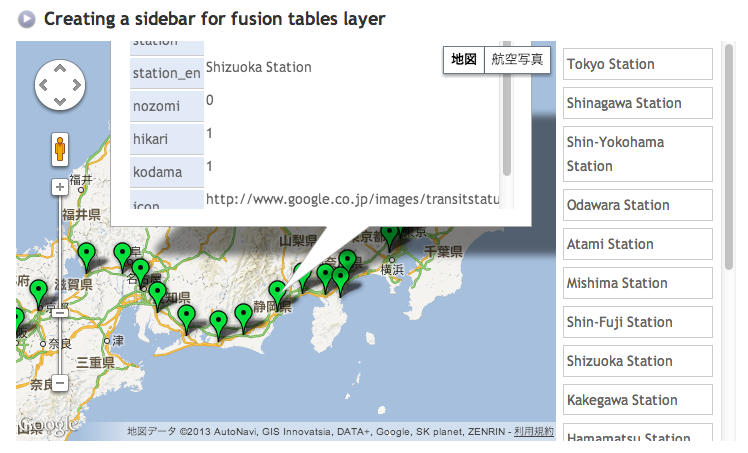Image resolution: width=748 pixels, height=453 pixels.
Task: Click the green marker beside the 愛知県 label
Action: coord(157,295)
